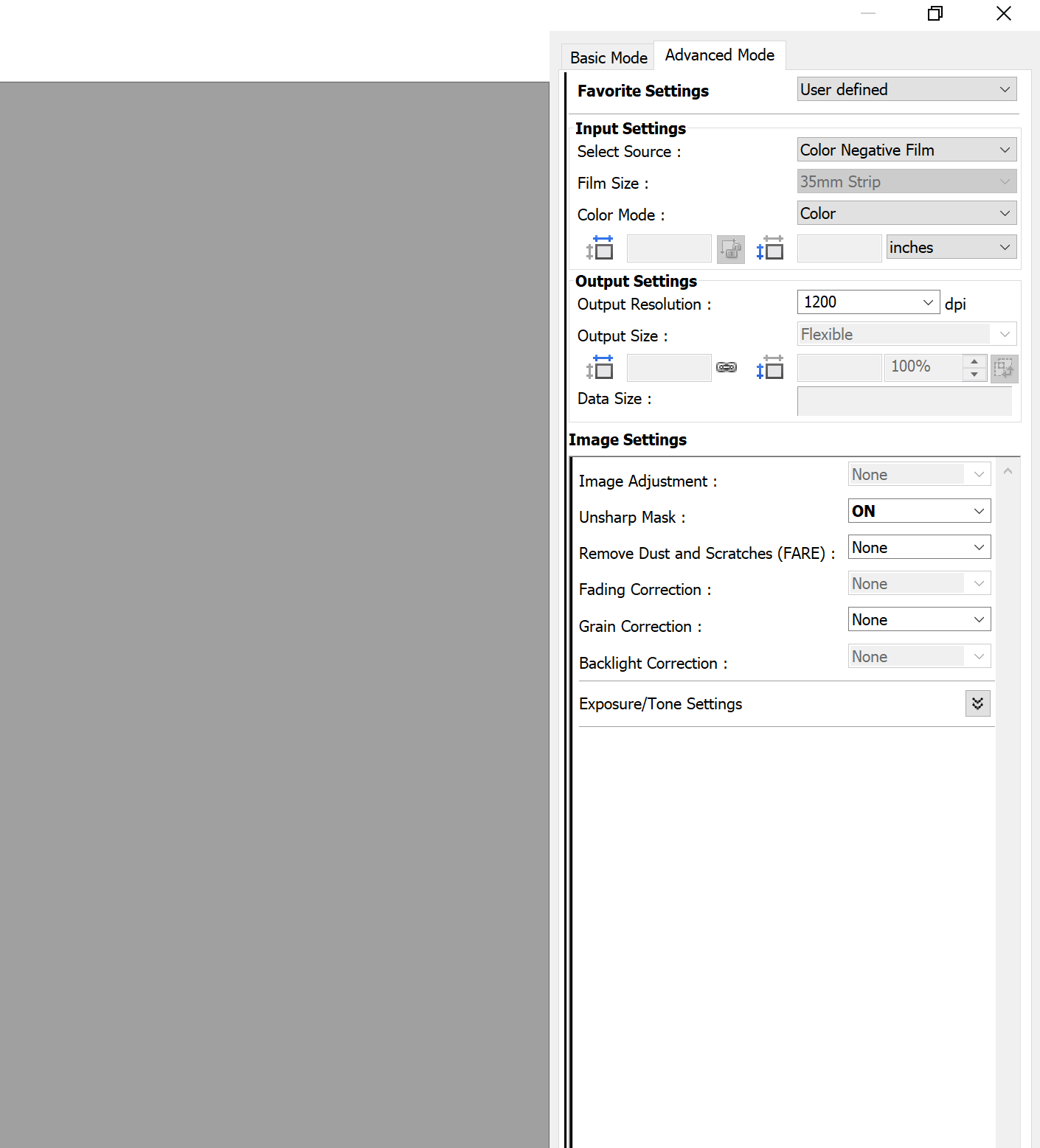Expand the Exposure/Tone Settings section

pyautogui.click(x=977, y=703)
